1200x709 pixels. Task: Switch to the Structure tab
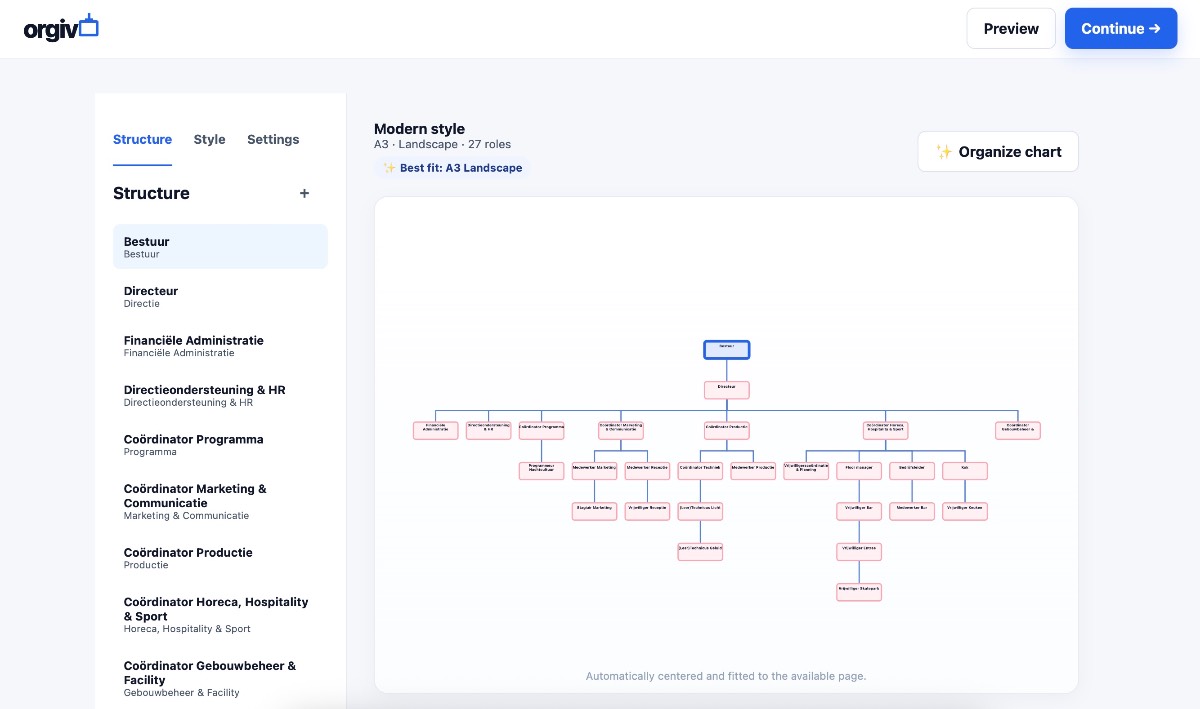(x=142, y=139)
